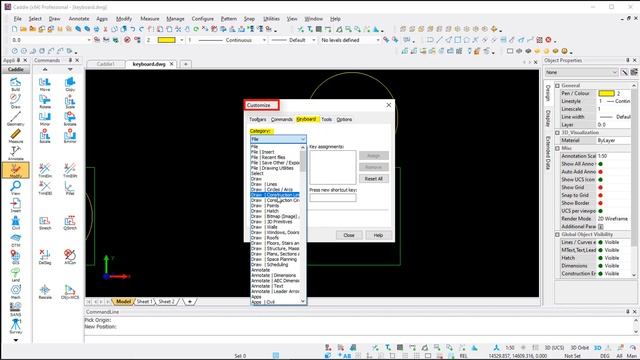Toggle Dimensions global visibility
640x360 pixels.
tap(600, 266)
